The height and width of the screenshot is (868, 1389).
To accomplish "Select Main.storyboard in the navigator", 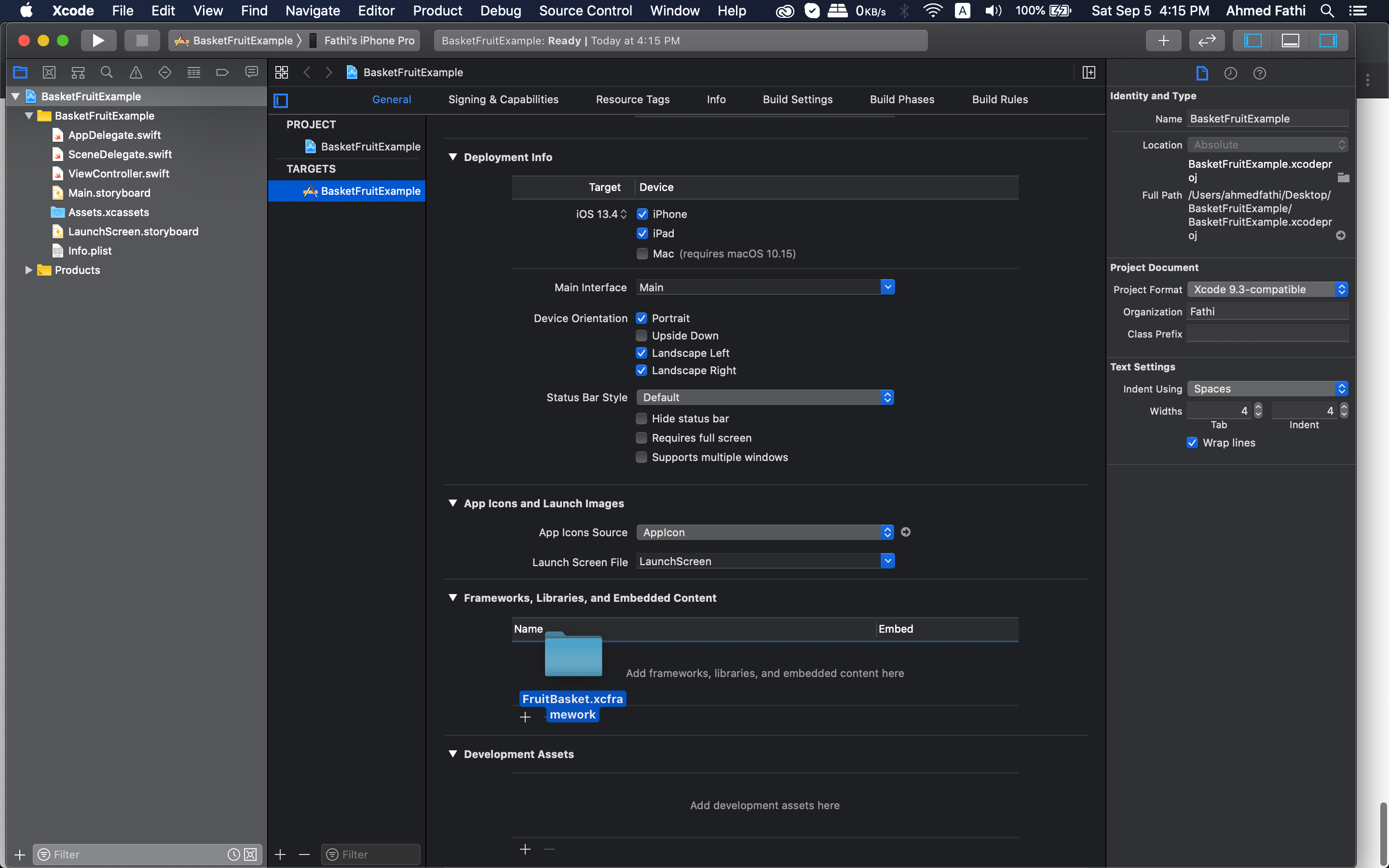I will [x=109, y=193].
